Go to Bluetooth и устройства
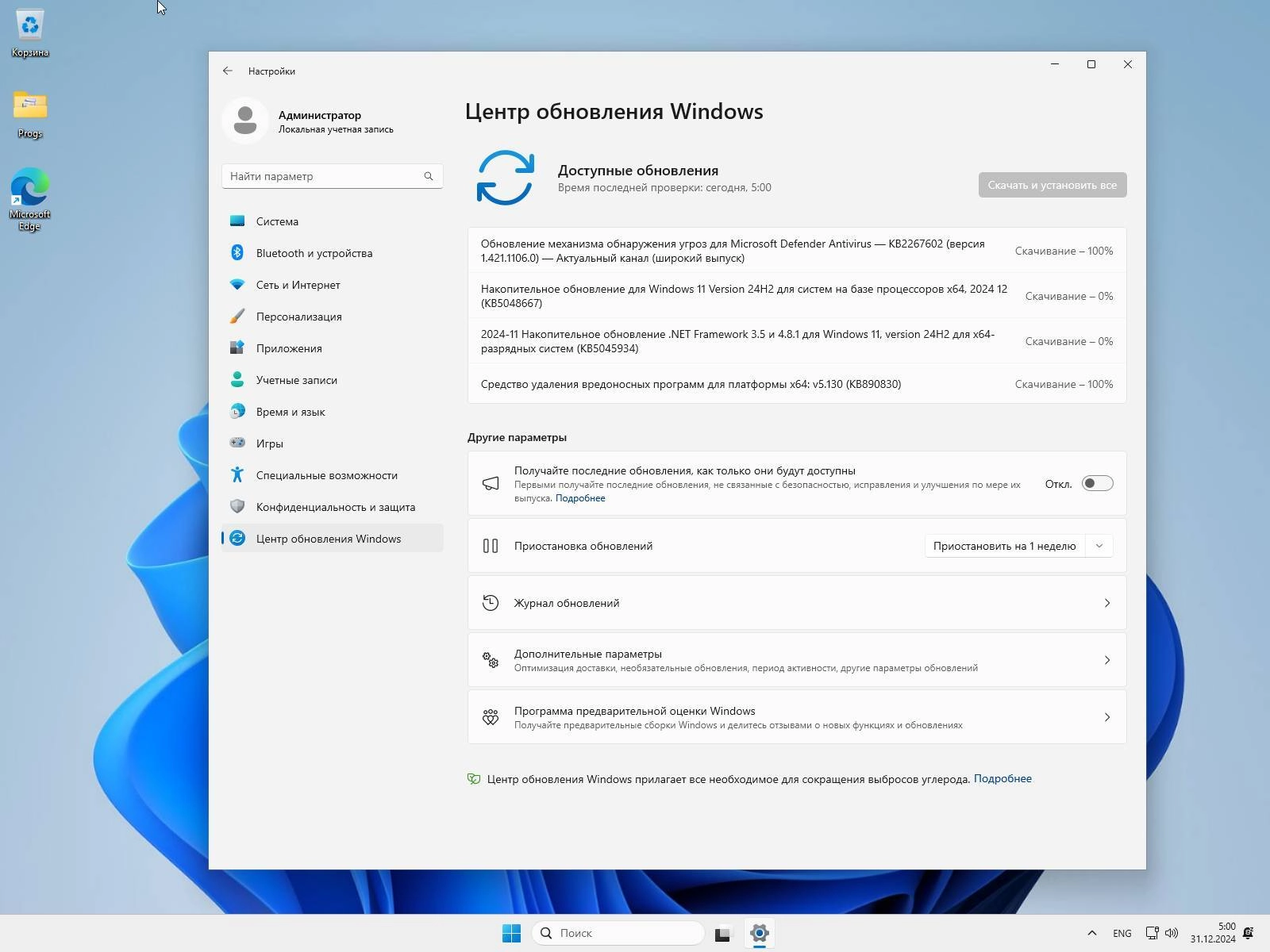Screen dimensions: 1270x952 pos(332,253)
